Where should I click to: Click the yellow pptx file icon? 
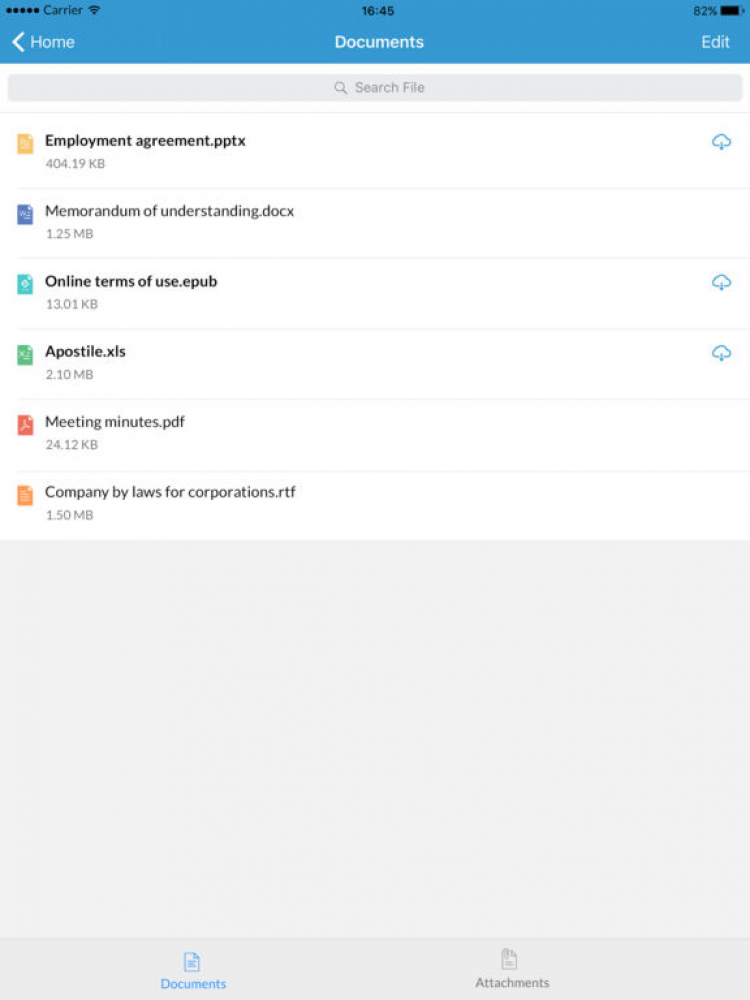25,144
